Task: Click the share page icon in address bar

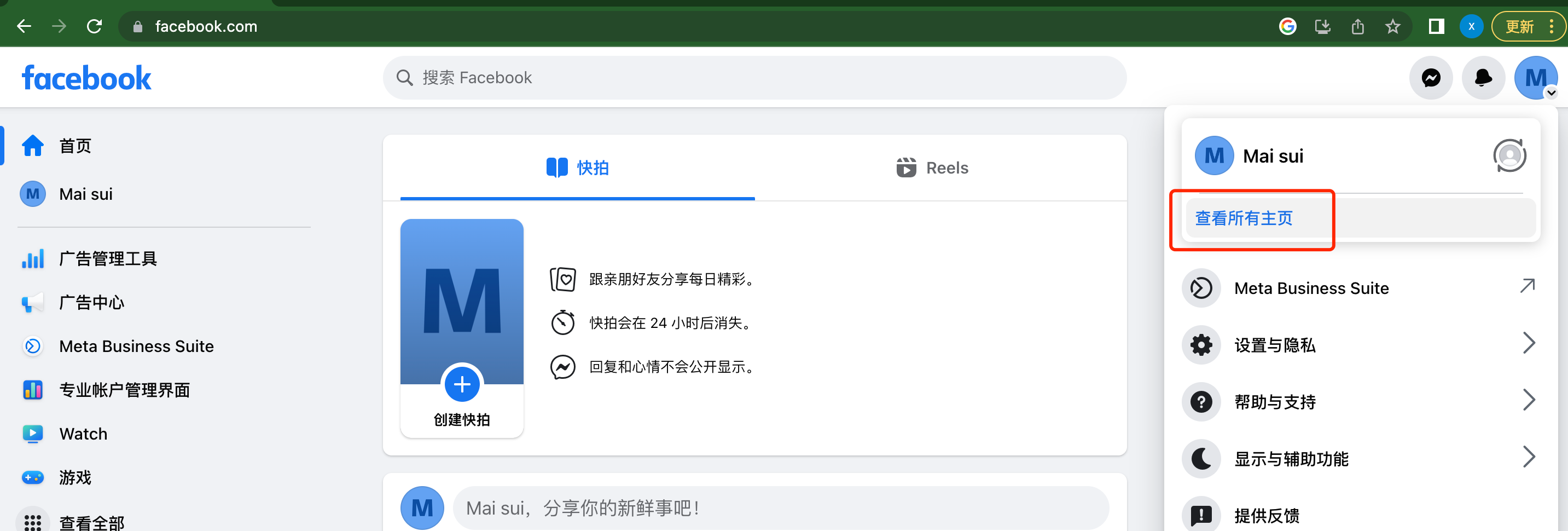Action: pos(1357,26)
